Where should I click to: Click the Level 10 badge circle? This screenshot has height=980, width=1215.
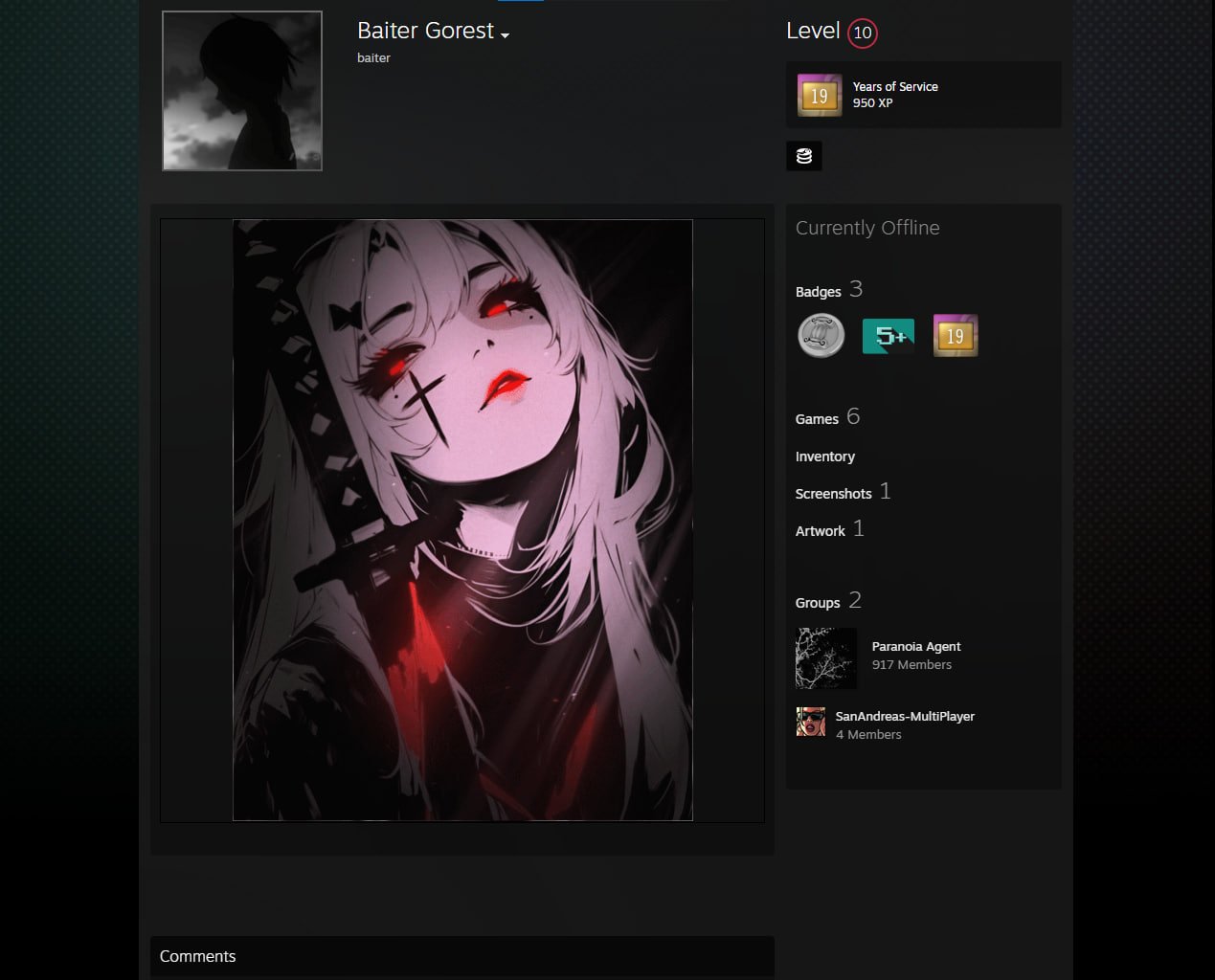[x=862, y=33]
